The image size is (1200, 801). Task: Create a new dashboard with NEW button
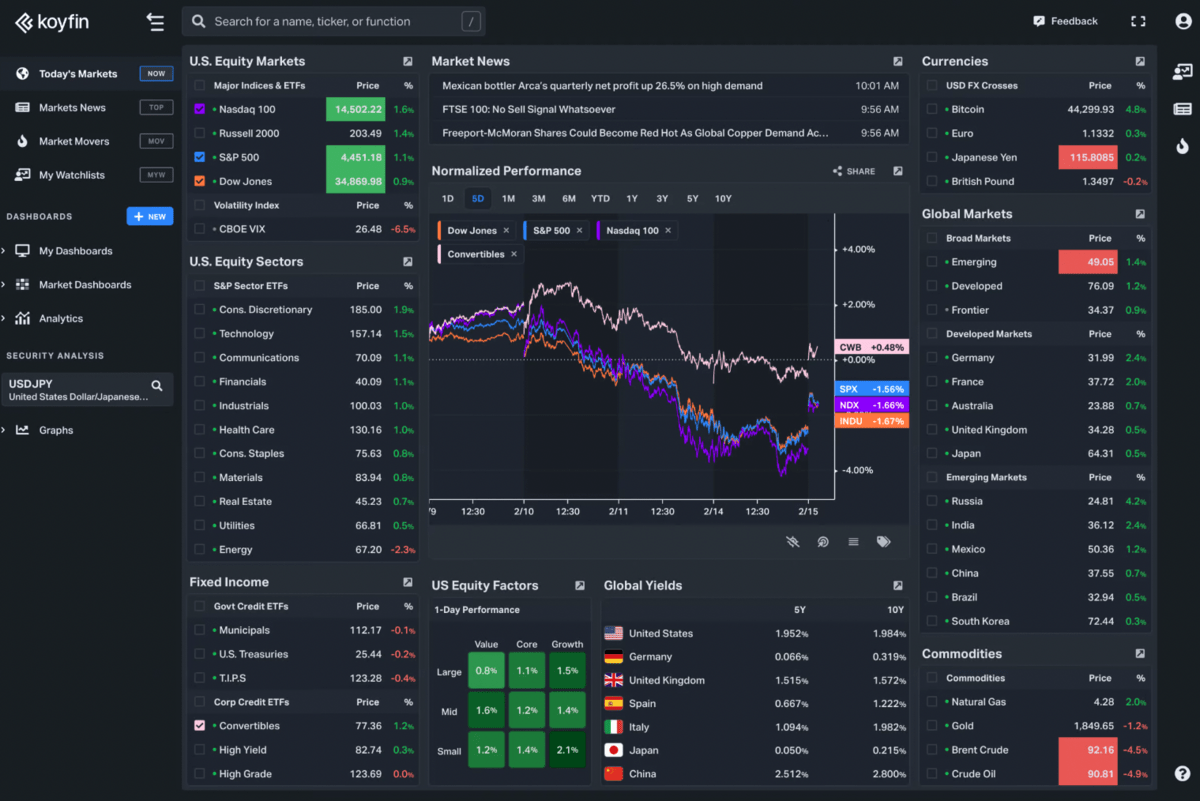point(150,216)
